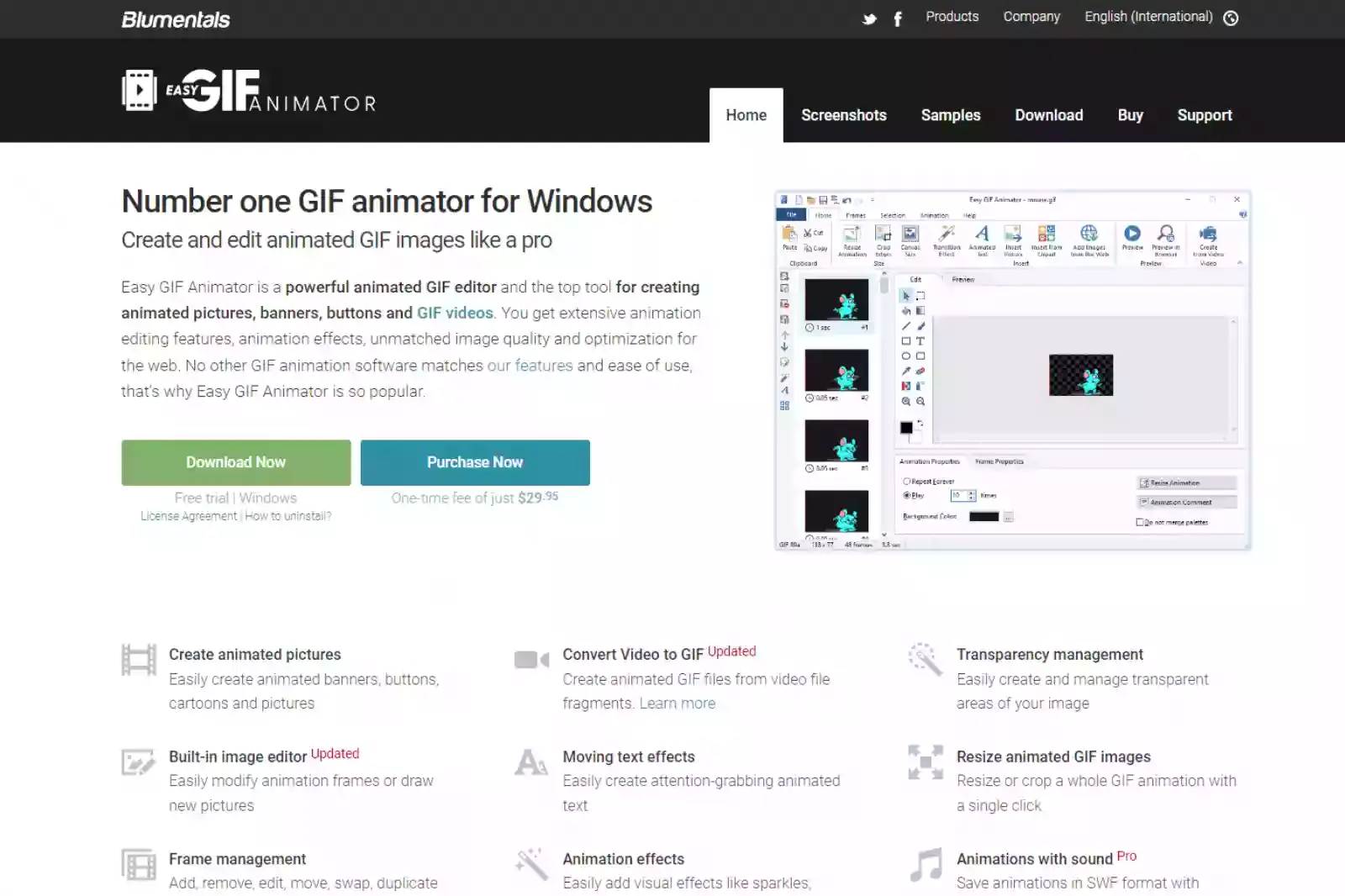
Task: Select the Repeat Forever radio button
Action: (x=906, y=482)
